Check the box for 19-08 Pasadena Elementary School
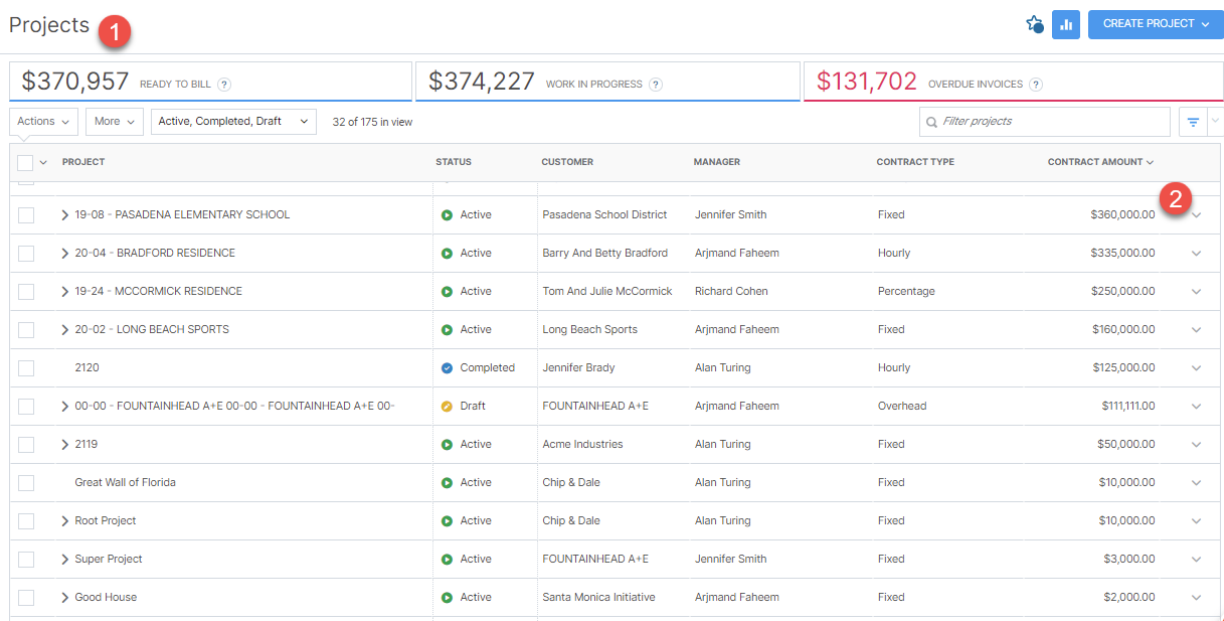 coord(26,215)
